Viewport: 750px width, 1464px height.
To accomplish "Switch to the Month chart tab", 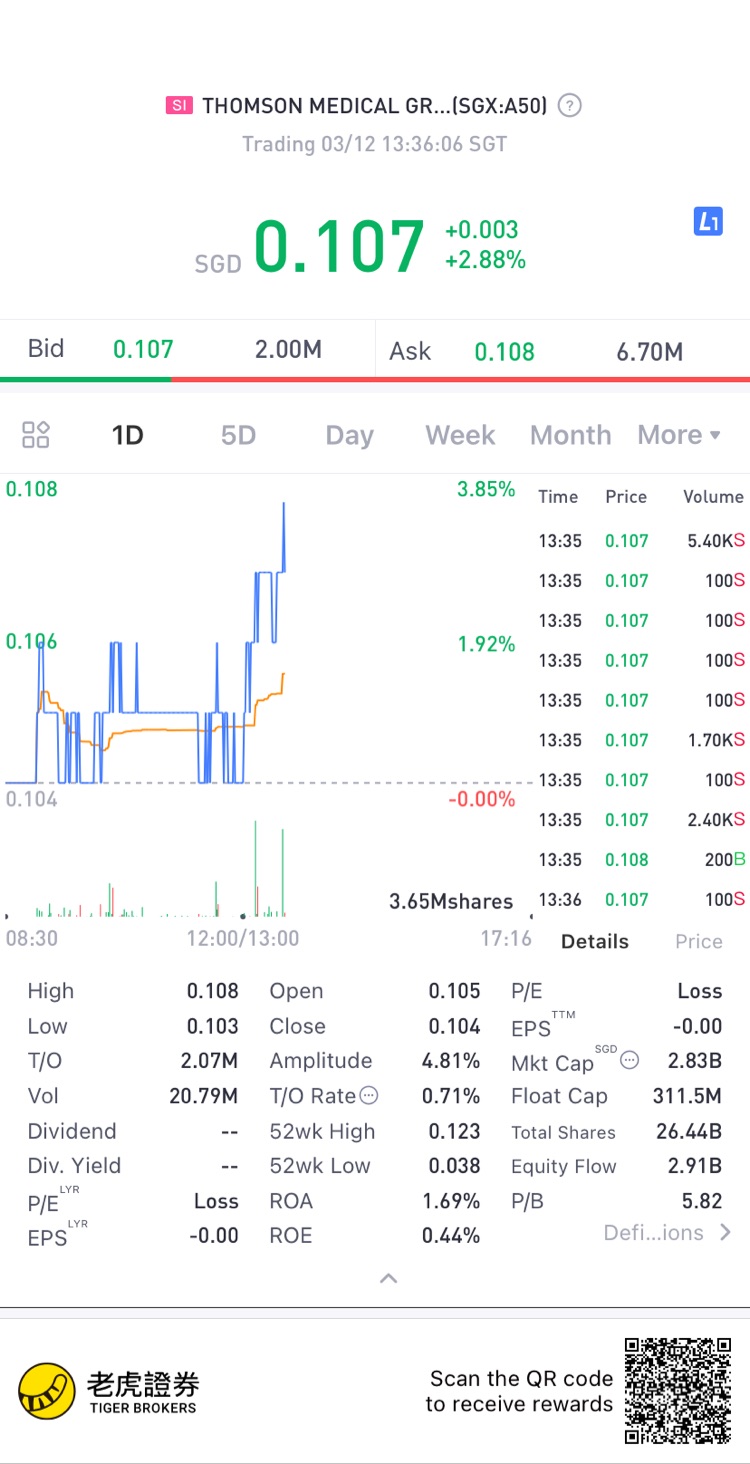I will pyautogui.click(x=570, y=435).
